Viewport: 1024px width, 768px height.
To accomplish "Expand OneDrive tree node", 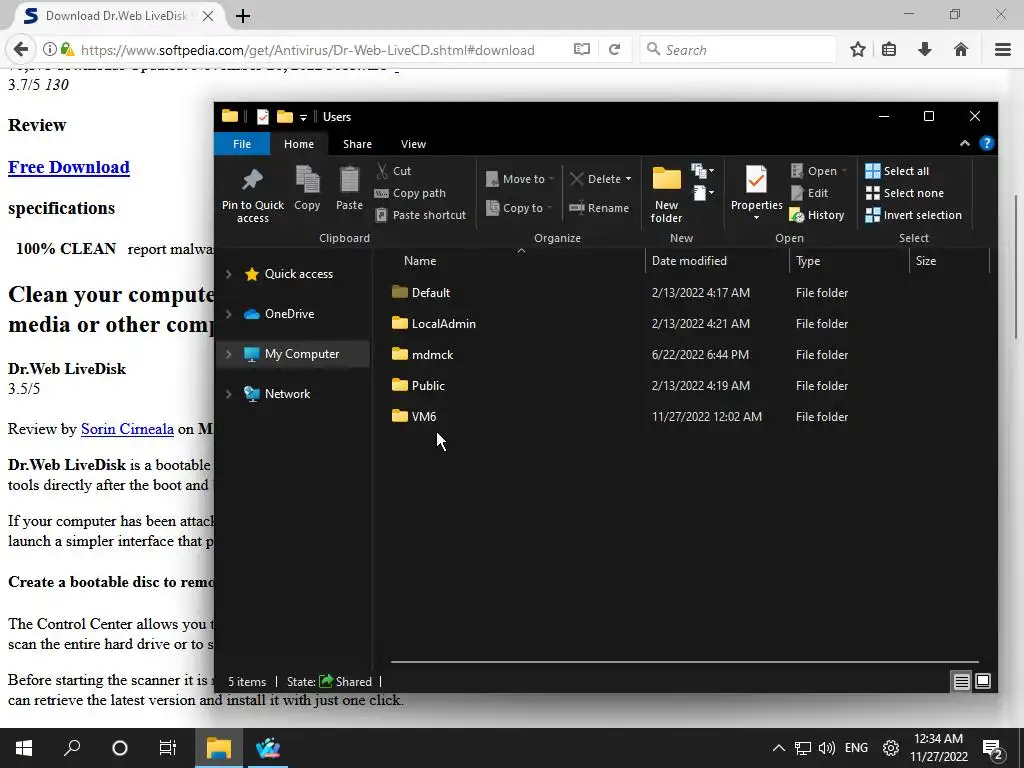I will coord(229,314).
